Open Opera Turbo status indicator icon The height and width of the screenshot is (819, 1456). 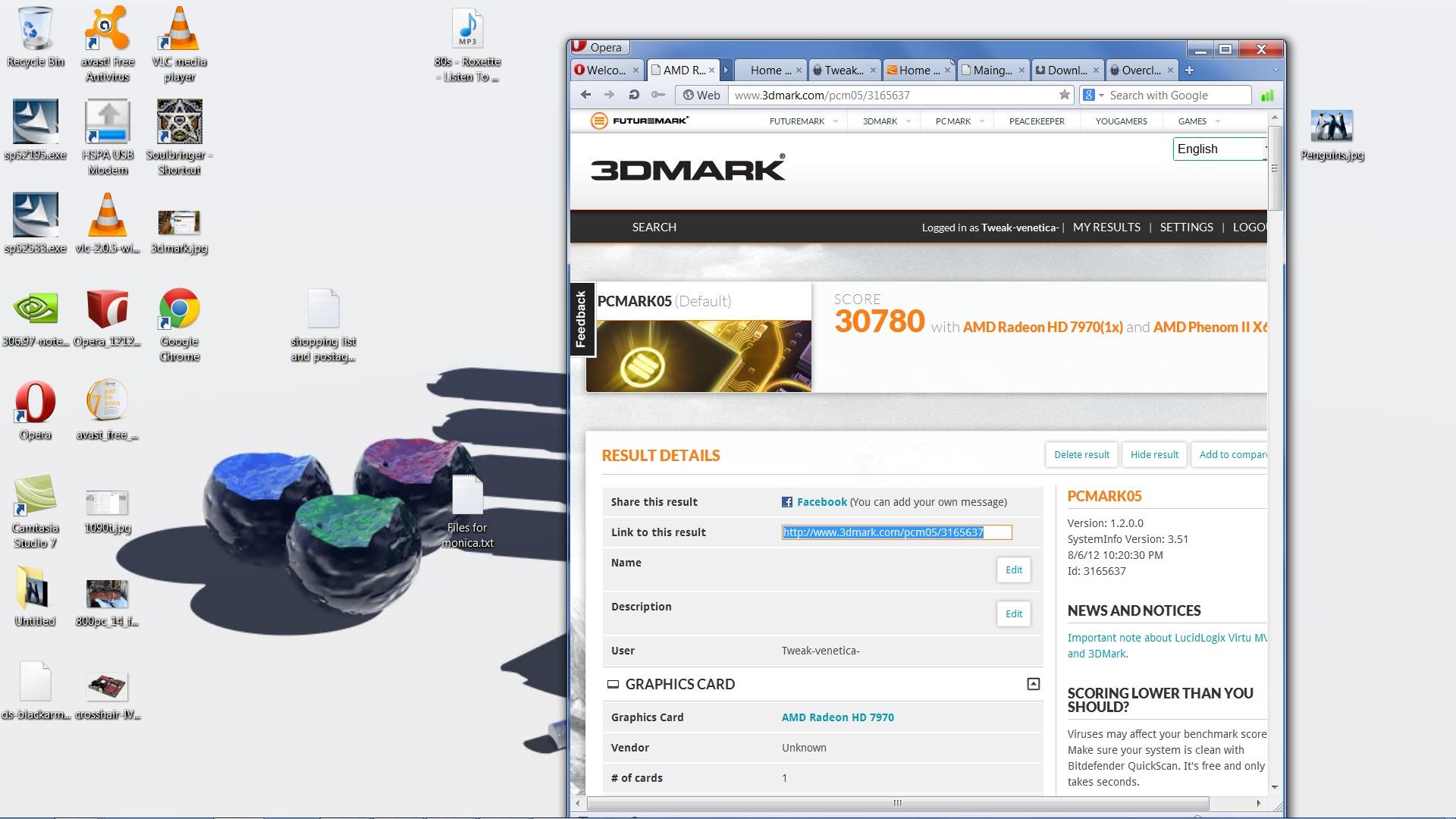pos(1267,95)
